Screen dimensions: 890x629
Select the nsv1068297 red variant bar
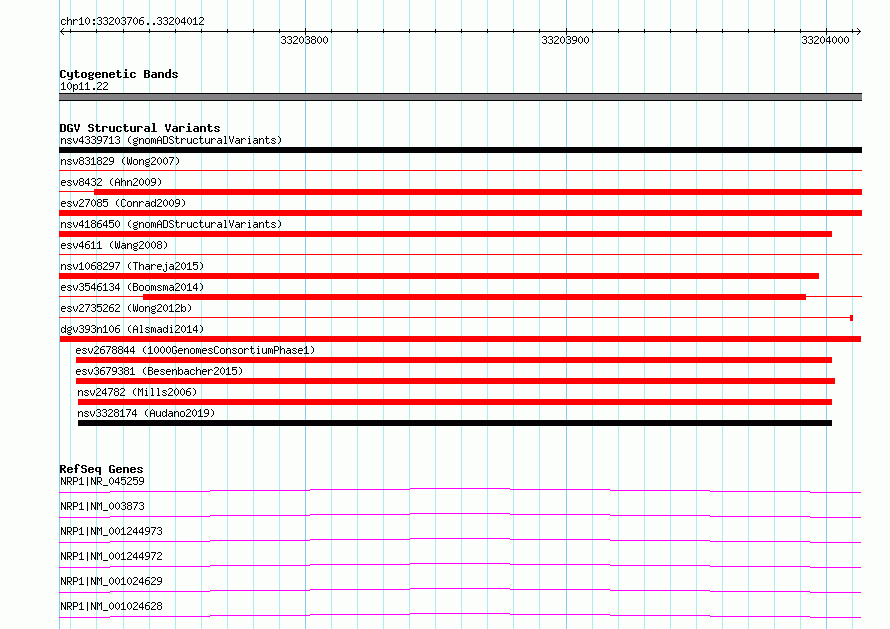coord(439,276)
